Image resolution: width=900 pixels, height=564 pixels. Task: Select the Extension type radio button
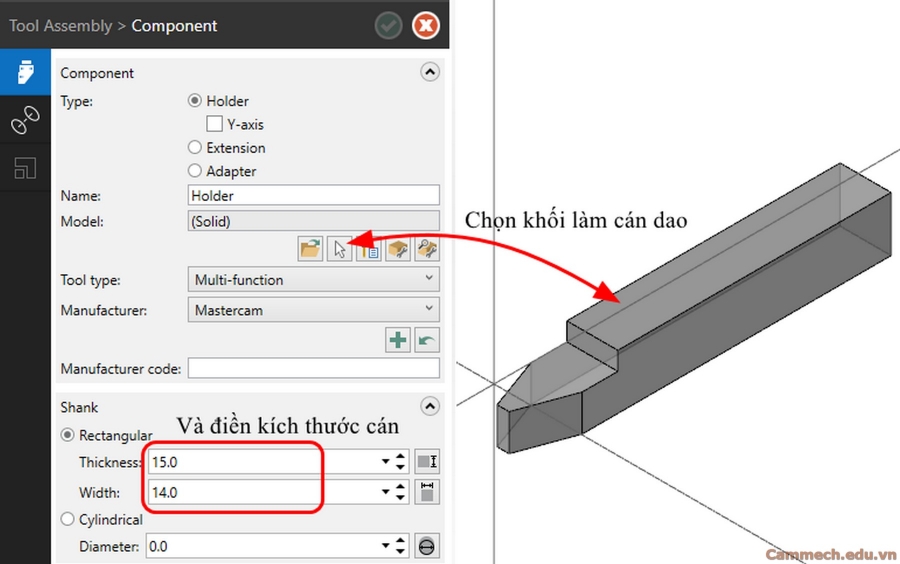click(195, 147)
